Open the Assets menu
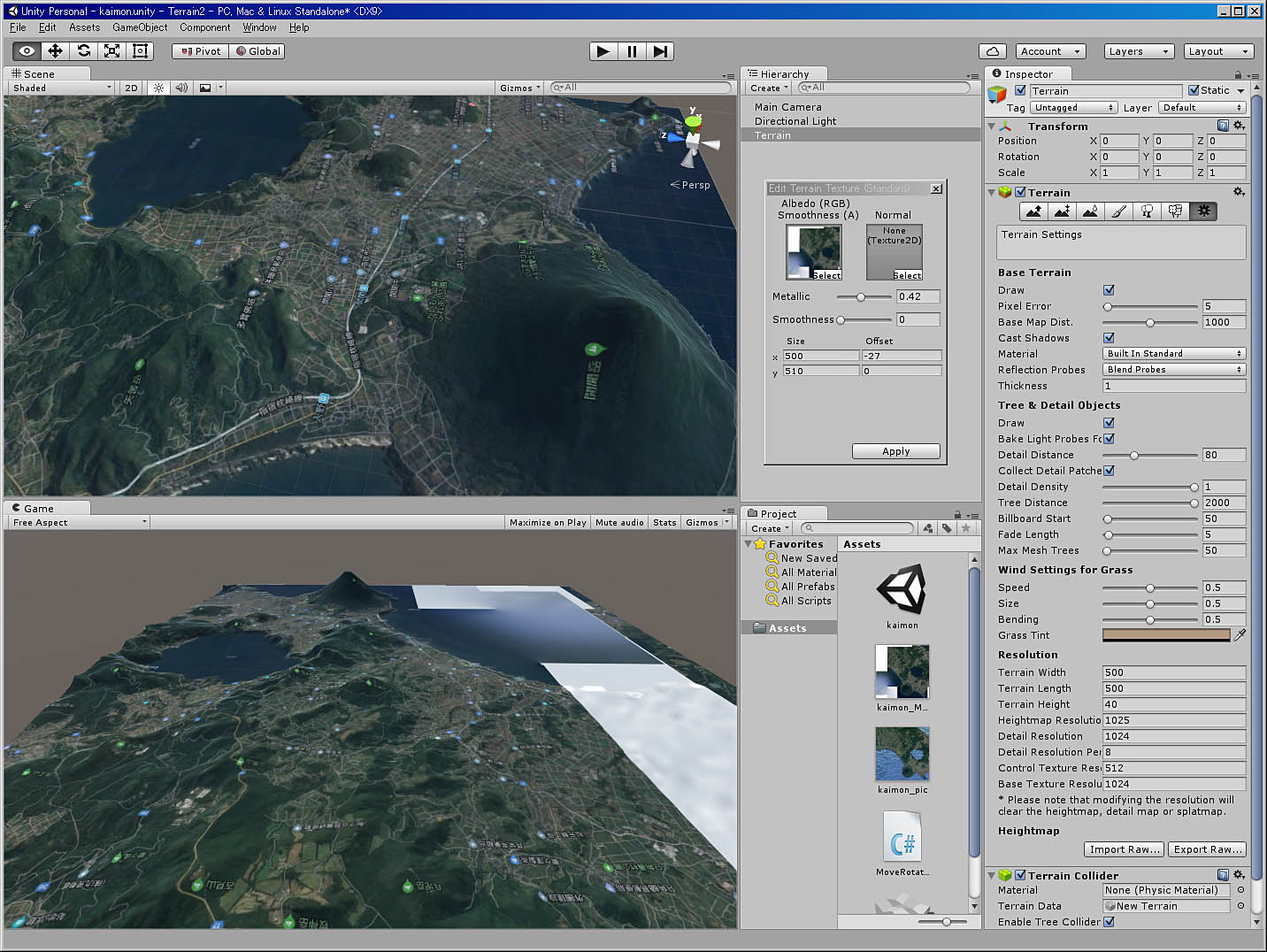1267x952 pixels. tap(85, 27)
